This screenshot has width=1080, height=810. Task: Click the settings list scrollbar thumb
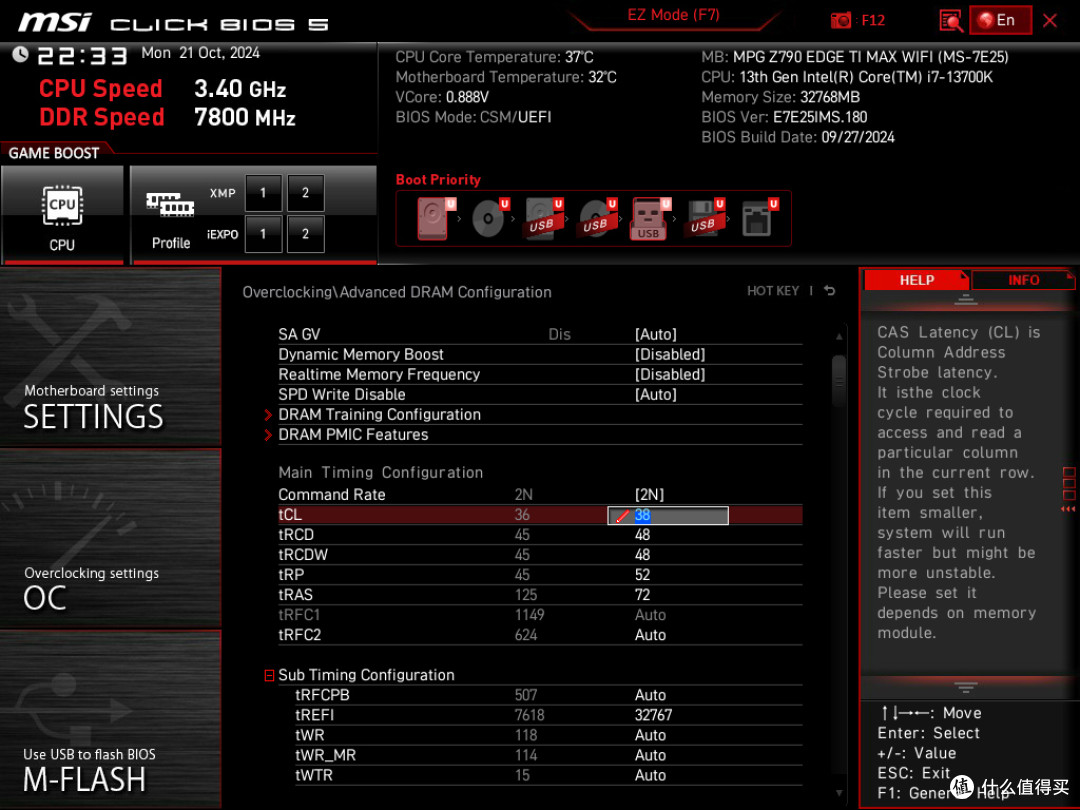click(838, 381)
